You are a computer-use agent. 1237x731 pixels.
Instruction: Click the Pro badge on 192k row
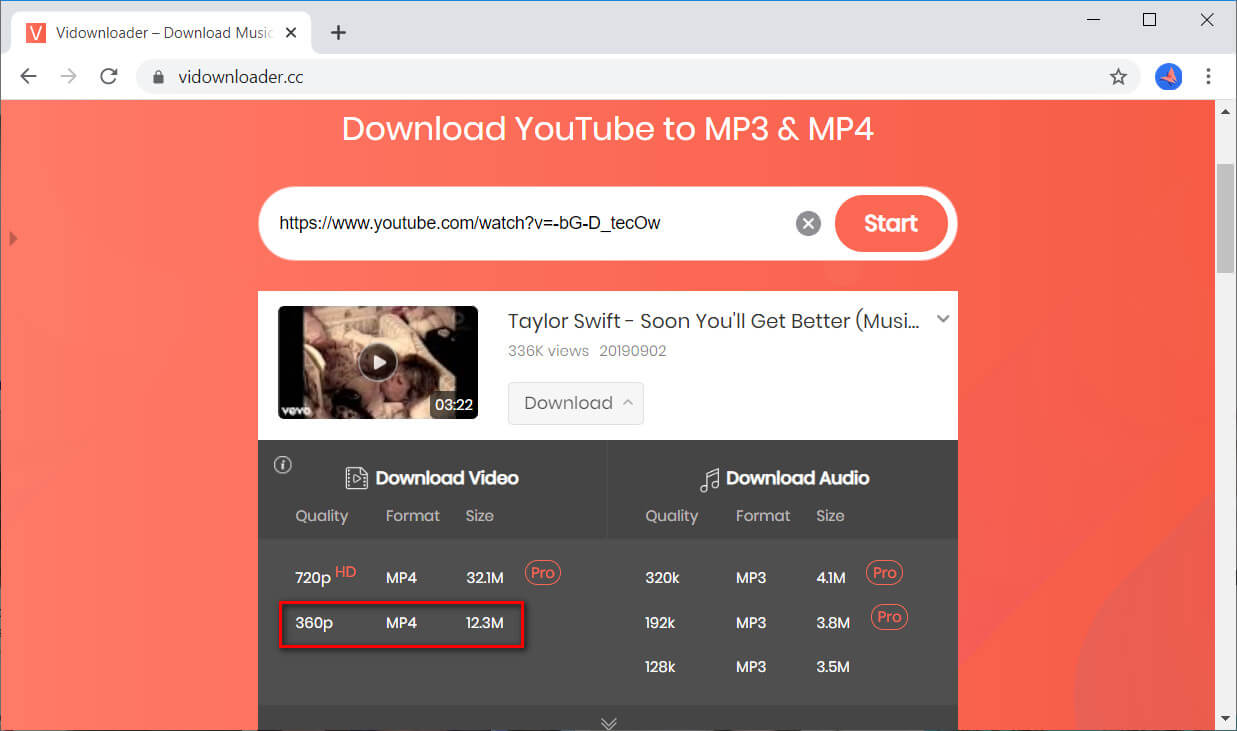pyautogui.click(x=889, y=617)
